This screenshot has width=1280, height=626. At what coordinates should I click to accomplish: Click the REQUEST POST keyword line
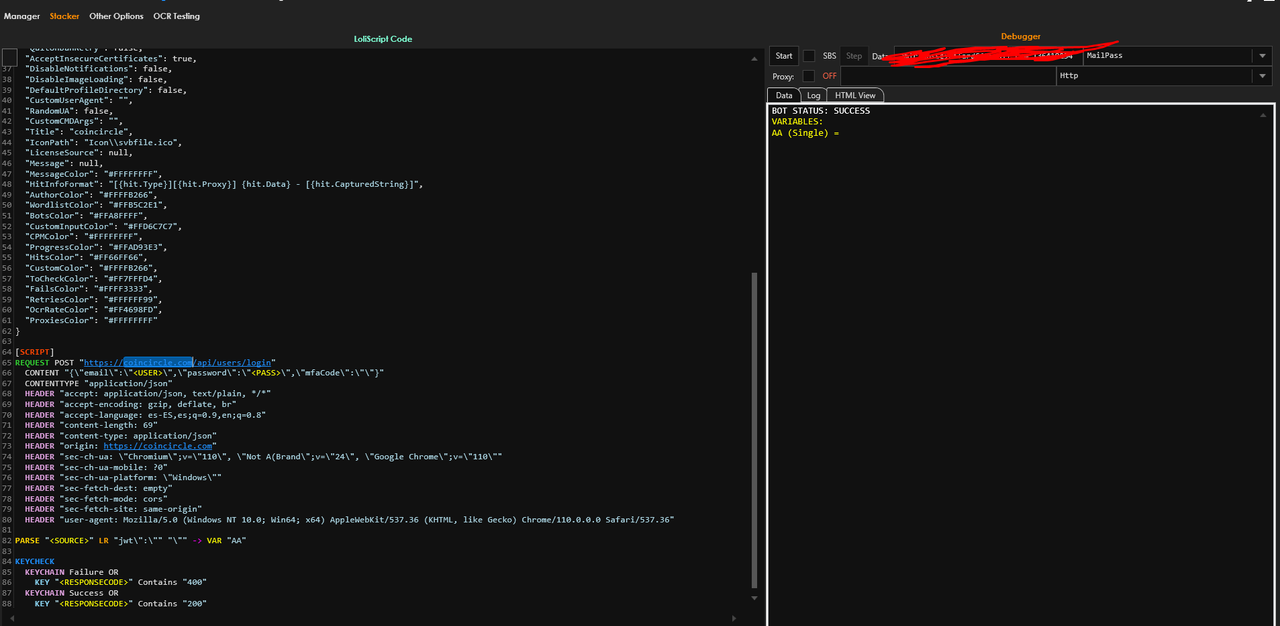pos(145,362)
